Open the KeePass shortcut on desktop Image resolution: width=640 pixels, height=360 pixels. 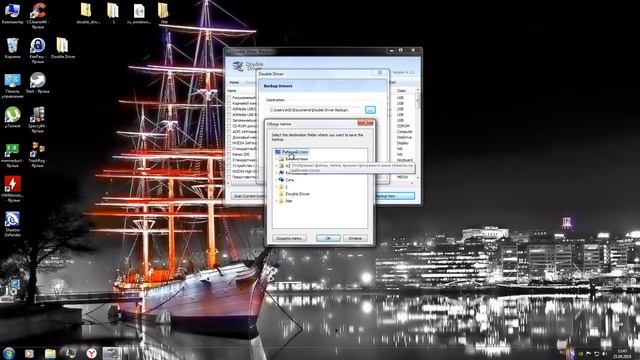coord(38,51)
